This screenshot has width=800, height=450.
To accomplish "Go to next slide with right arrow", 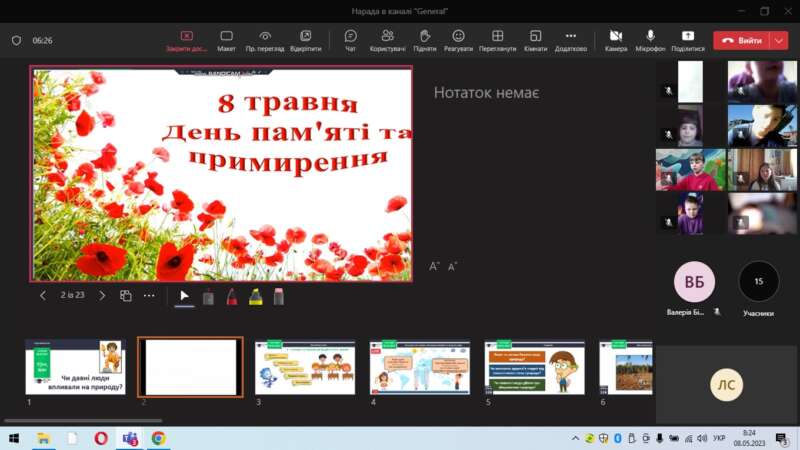I will [102, 296].
